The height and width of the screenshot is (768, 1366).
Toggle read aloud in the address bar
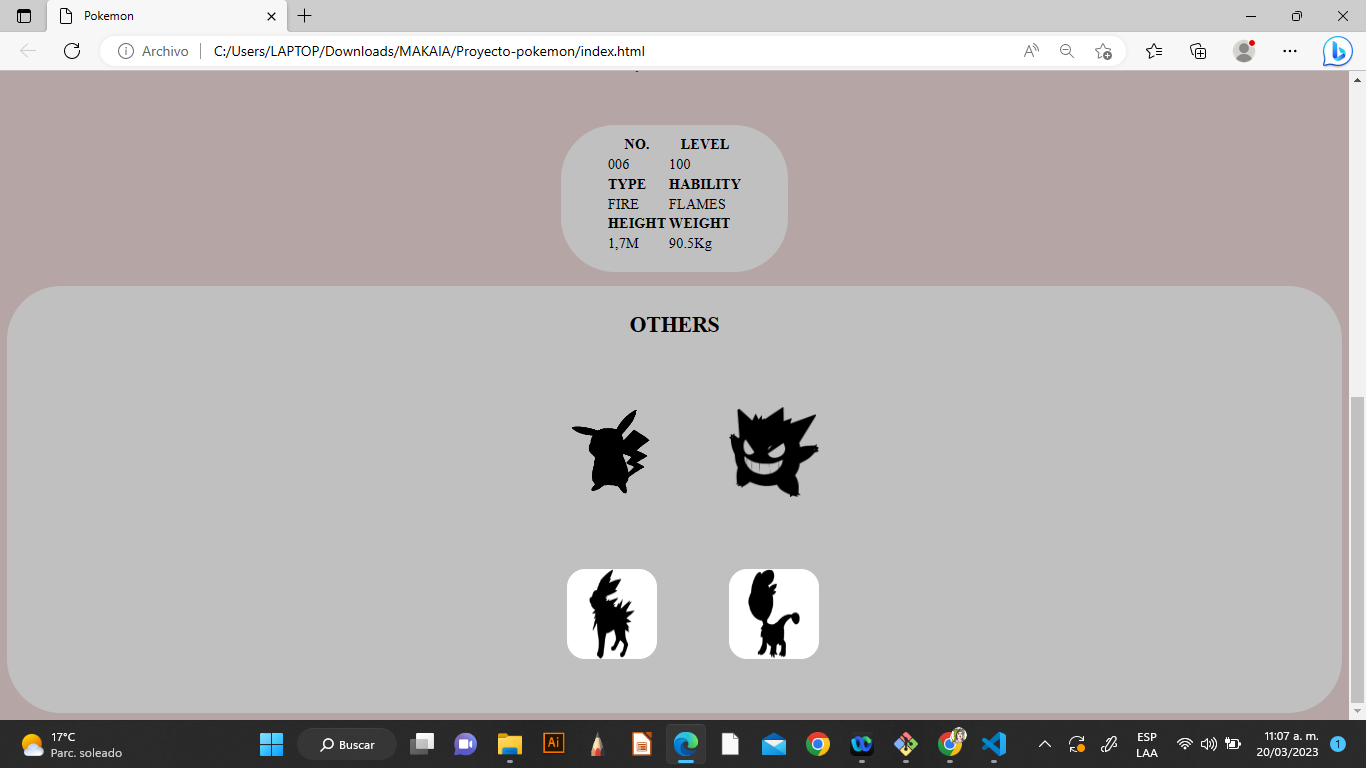1029,50
